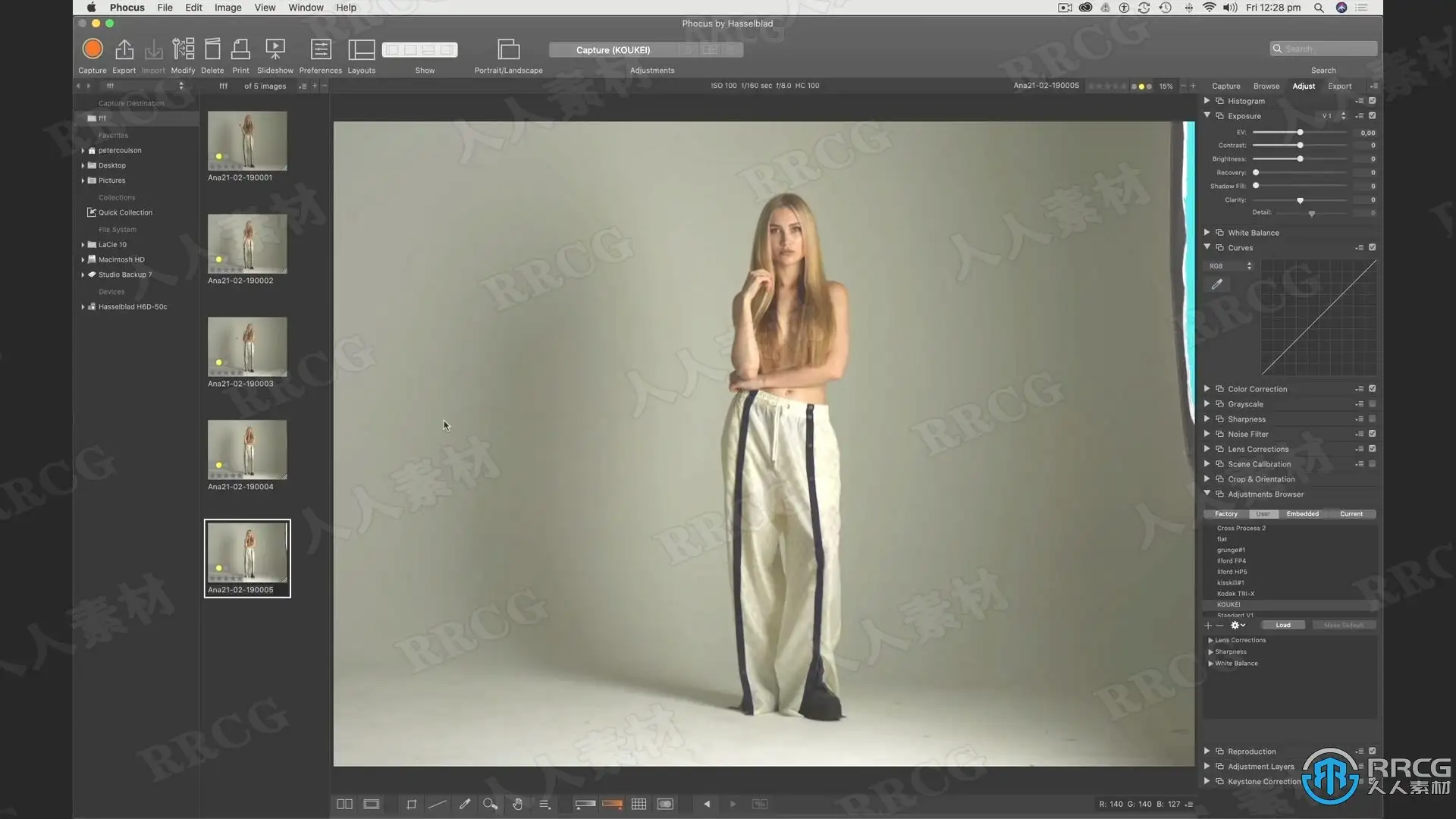Click the orange Capture button
Screen dimensions: 1456x819
pos(93,49)
